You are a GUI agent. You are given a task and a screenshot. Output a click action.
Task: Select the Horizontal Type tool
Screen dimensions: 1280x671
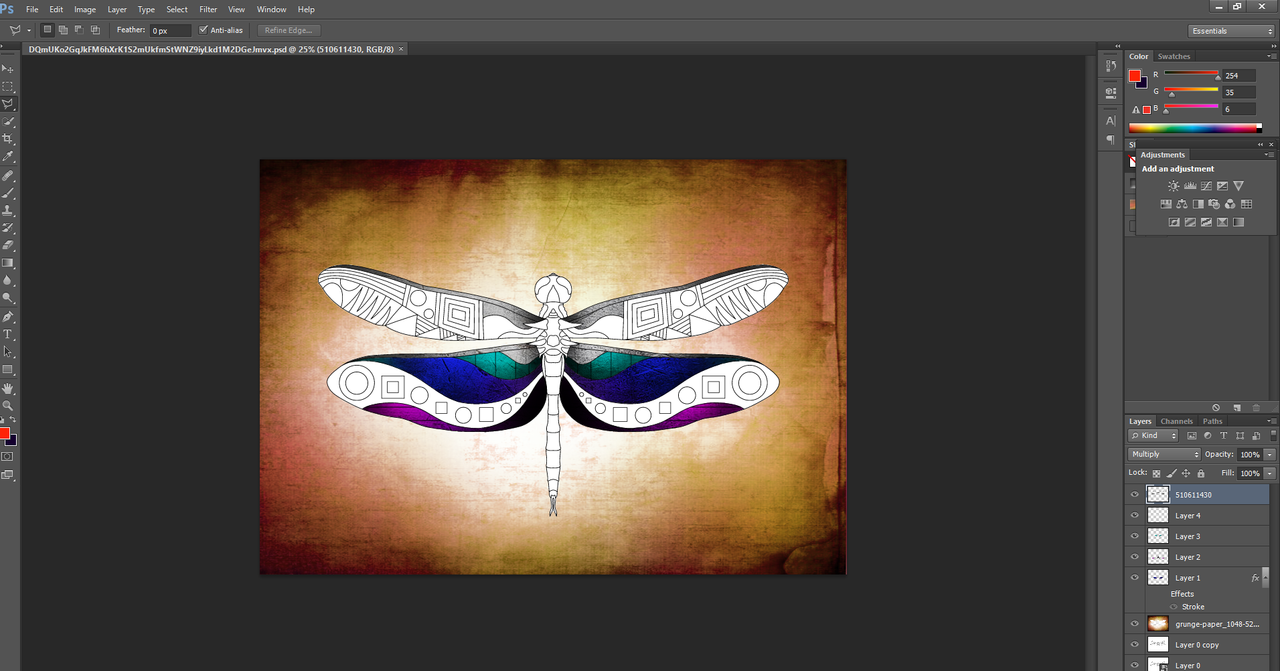click(x=8, y=334)
